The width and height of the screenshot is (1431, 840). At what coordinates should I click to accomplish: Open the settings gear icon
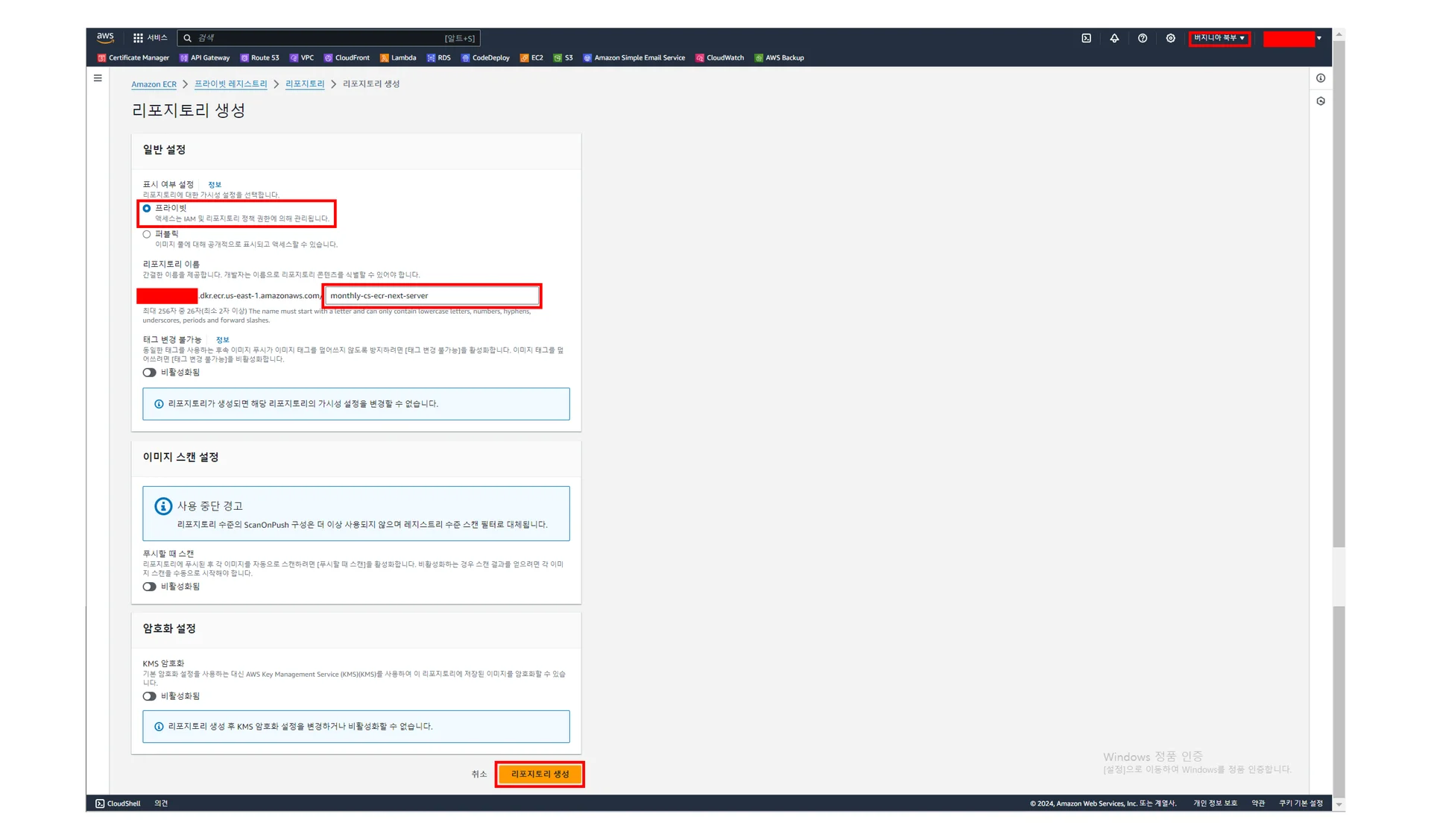tap(1170, 38)
